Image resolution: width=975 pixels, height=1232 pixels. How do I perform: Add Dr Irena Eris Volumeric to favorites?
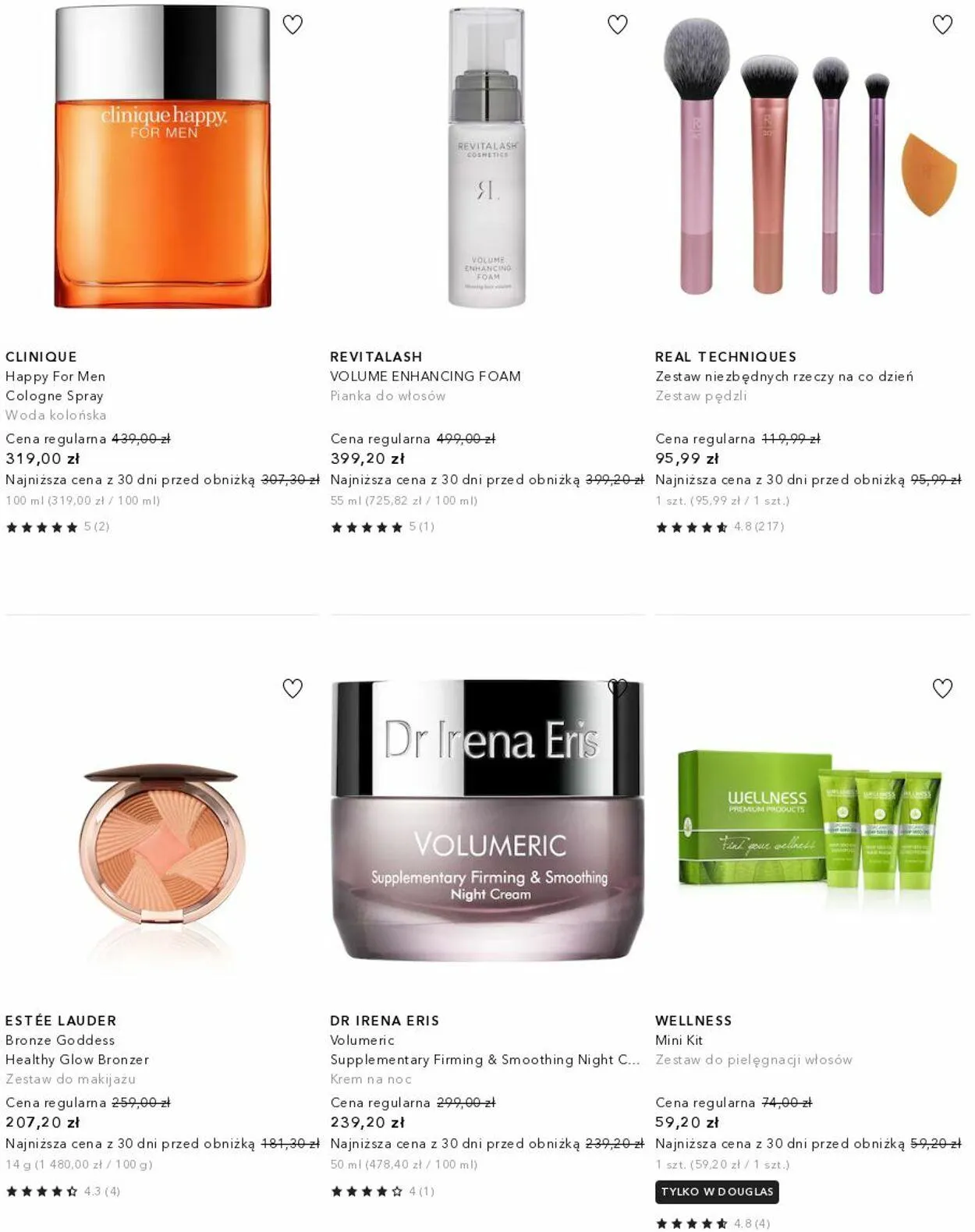click(x=618, y=689)
